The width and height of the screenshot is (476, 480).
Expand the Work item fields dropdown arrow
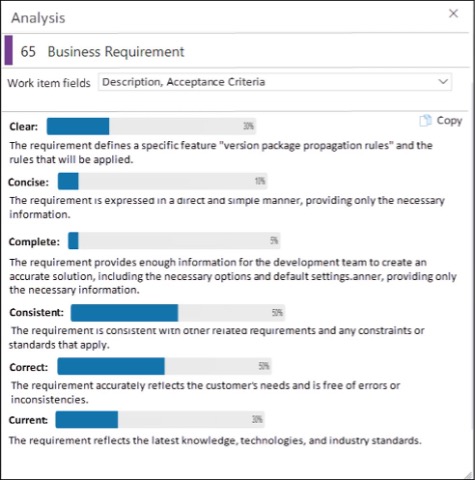(x=443, y=82)
